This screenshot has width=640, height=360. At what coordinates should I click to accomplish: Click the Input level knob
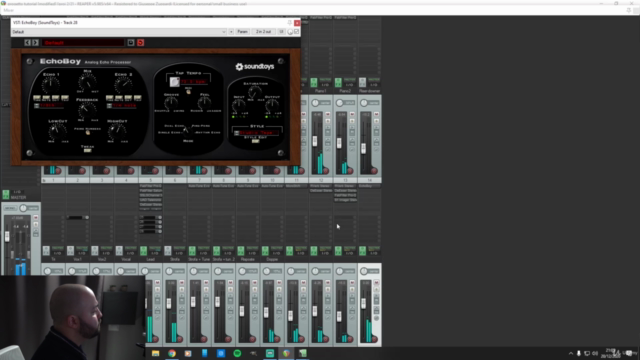tap(239, 105)
